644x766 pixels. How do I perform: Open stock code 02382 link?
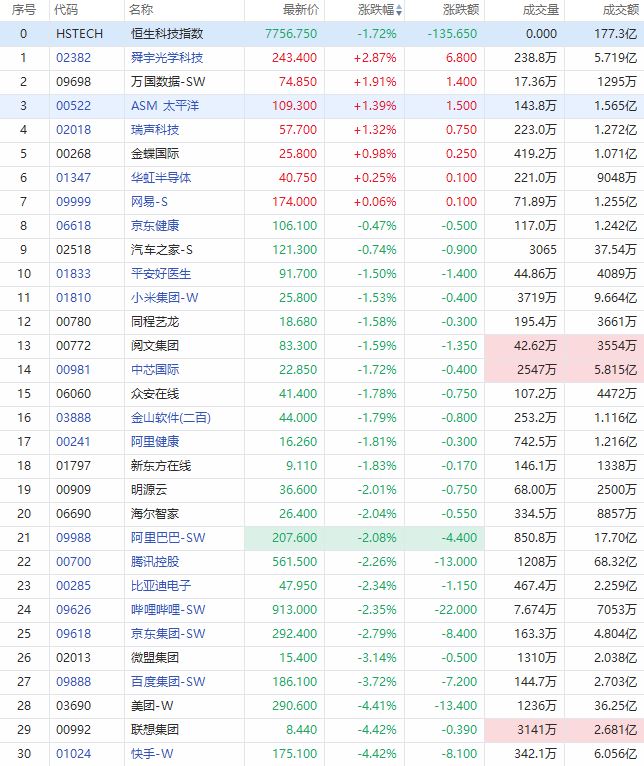(73, 58)
